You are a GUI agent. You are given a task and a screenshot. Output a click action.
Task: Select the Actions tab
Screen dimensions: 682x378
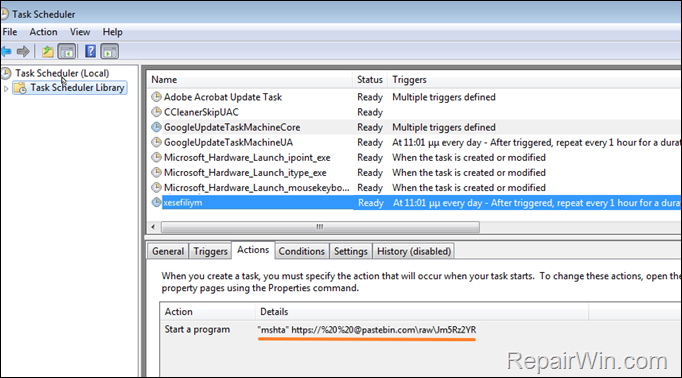pos(253,250)
